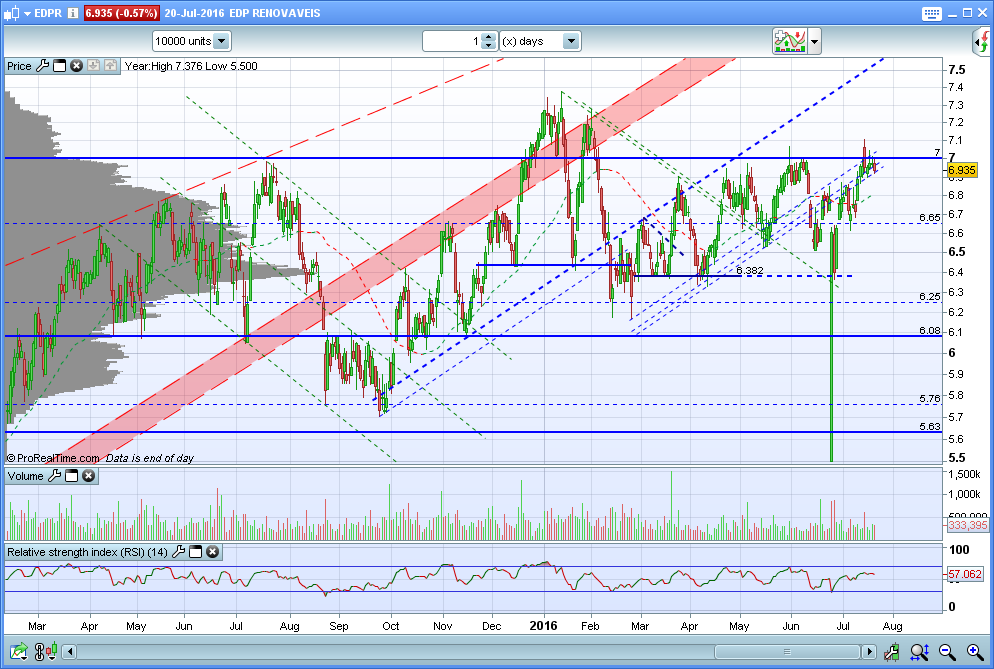The width and height of the screenshot is (994, 669).
Task: Click the 20-Jul-2016 date in title bar
Action: [194, 13]
